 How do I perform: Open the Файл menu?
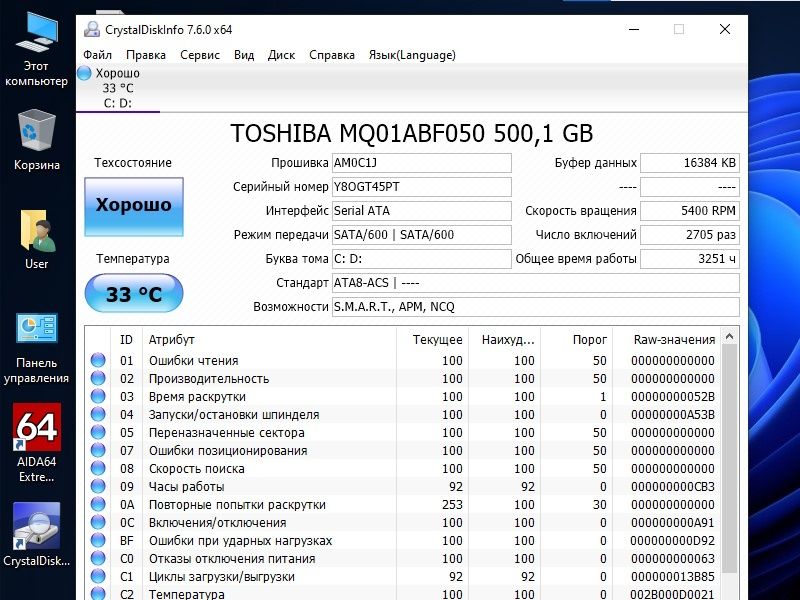tap(97, 55)
